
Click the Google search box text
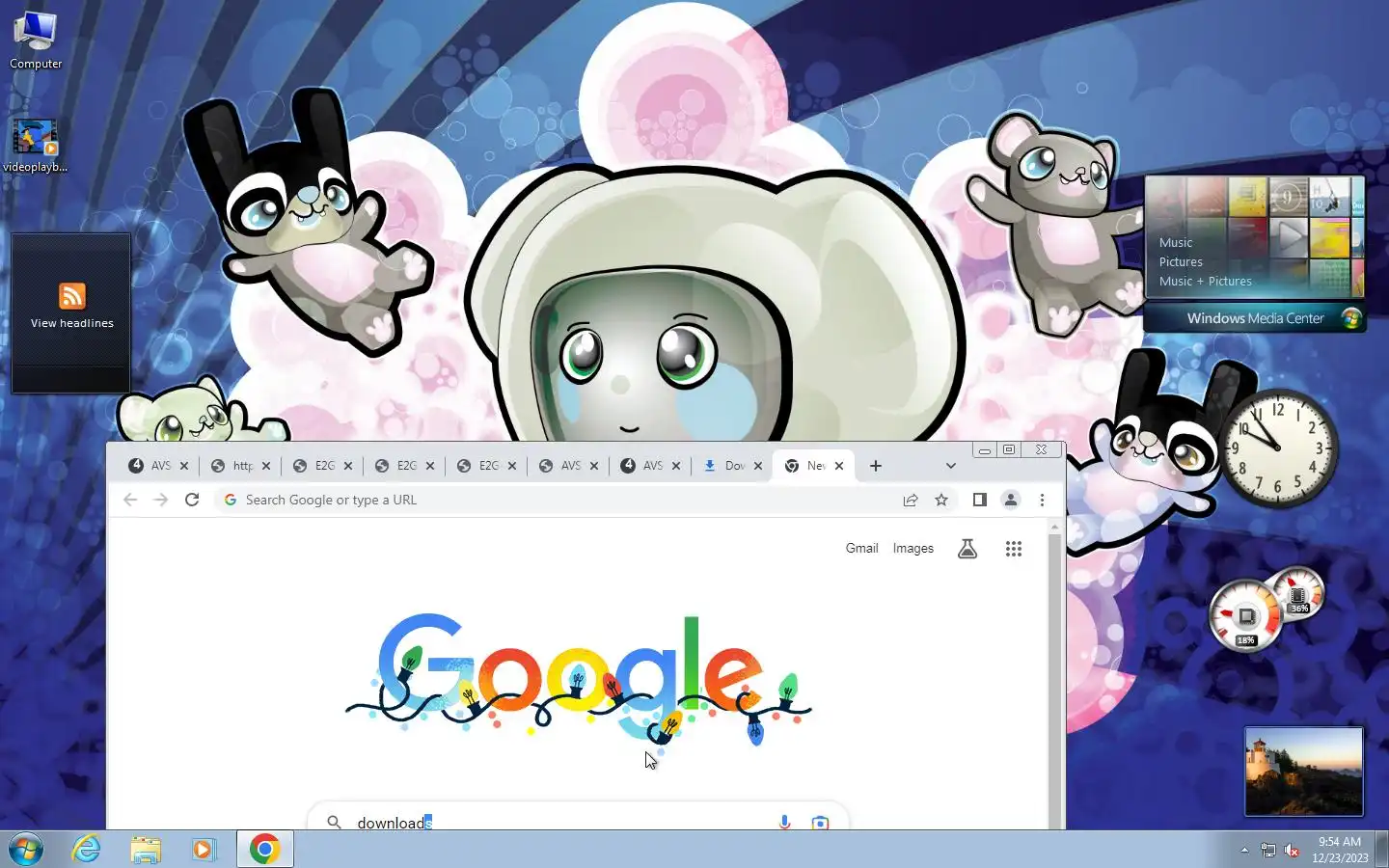[x=394, y=823]
